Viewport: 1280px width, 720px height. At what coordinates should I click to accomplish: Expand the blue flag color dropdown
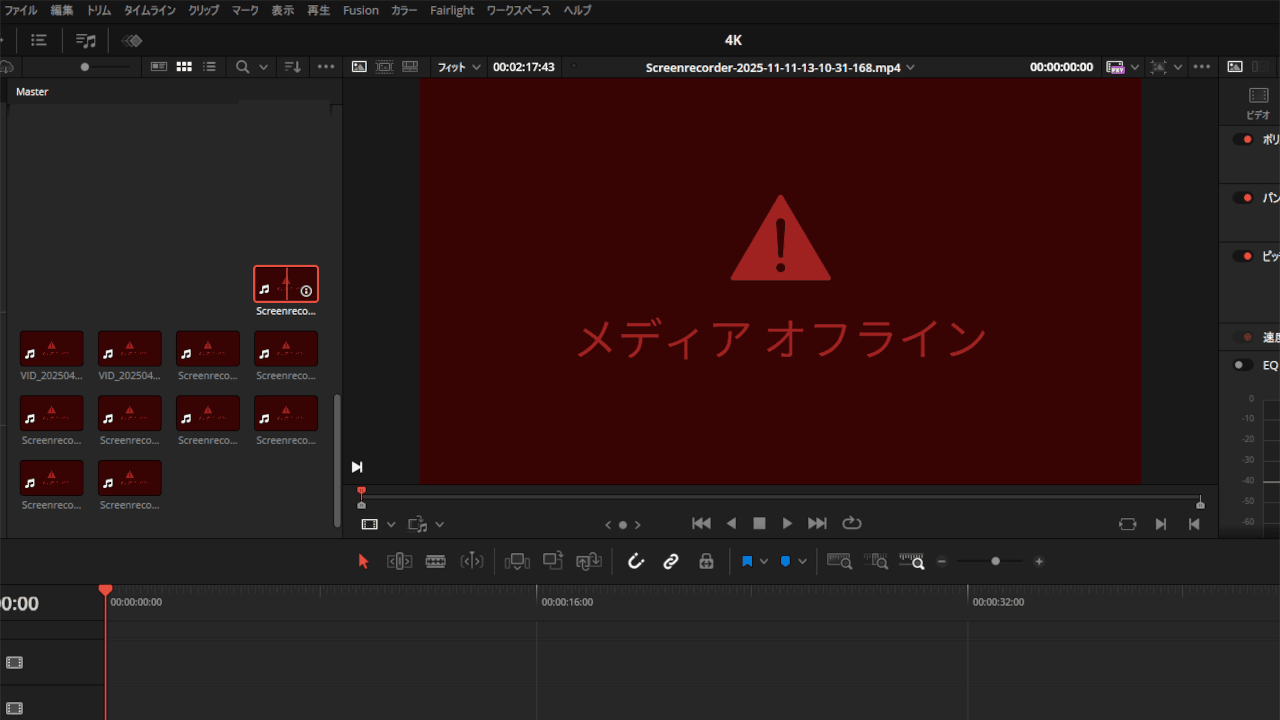765,562
